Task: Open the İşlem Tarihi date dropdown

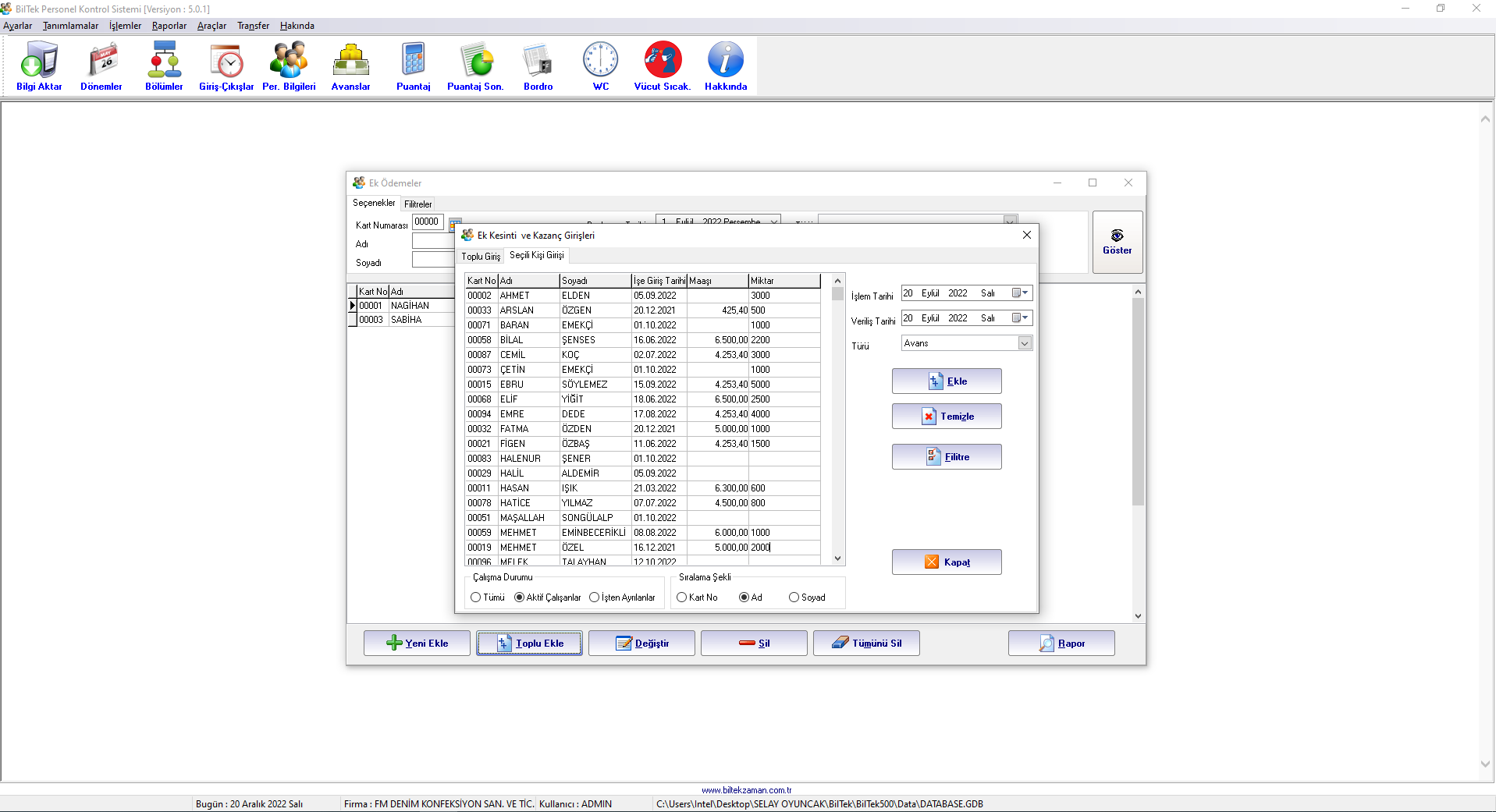Action: click(x=1021, y=293)
